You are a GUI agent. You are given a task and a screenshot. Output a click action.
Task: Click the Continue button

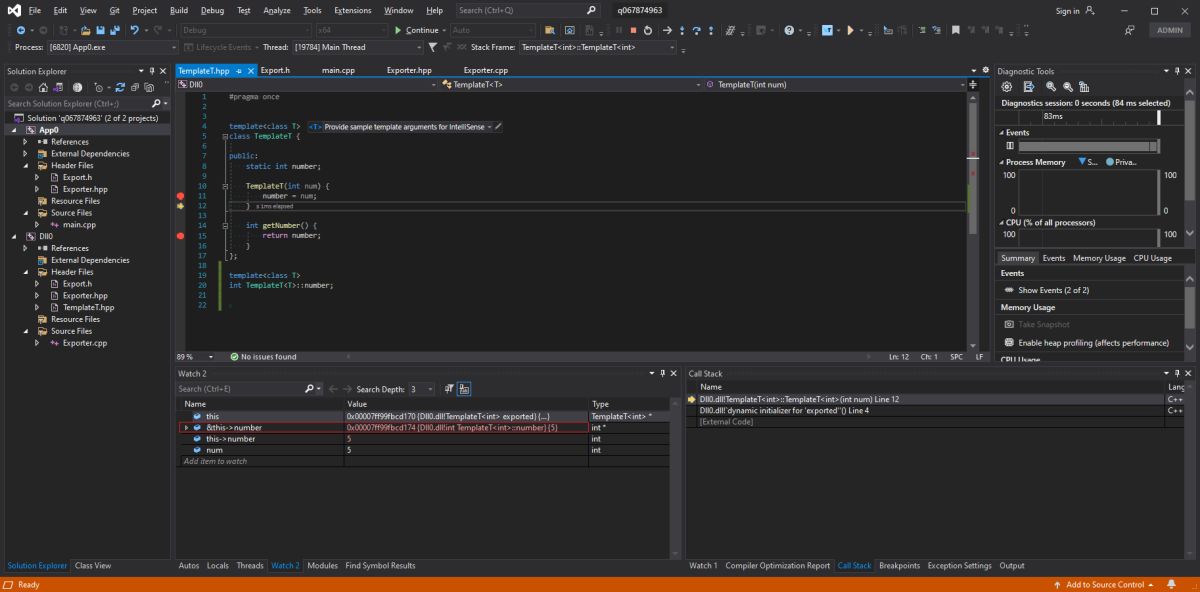pos(420,30)
